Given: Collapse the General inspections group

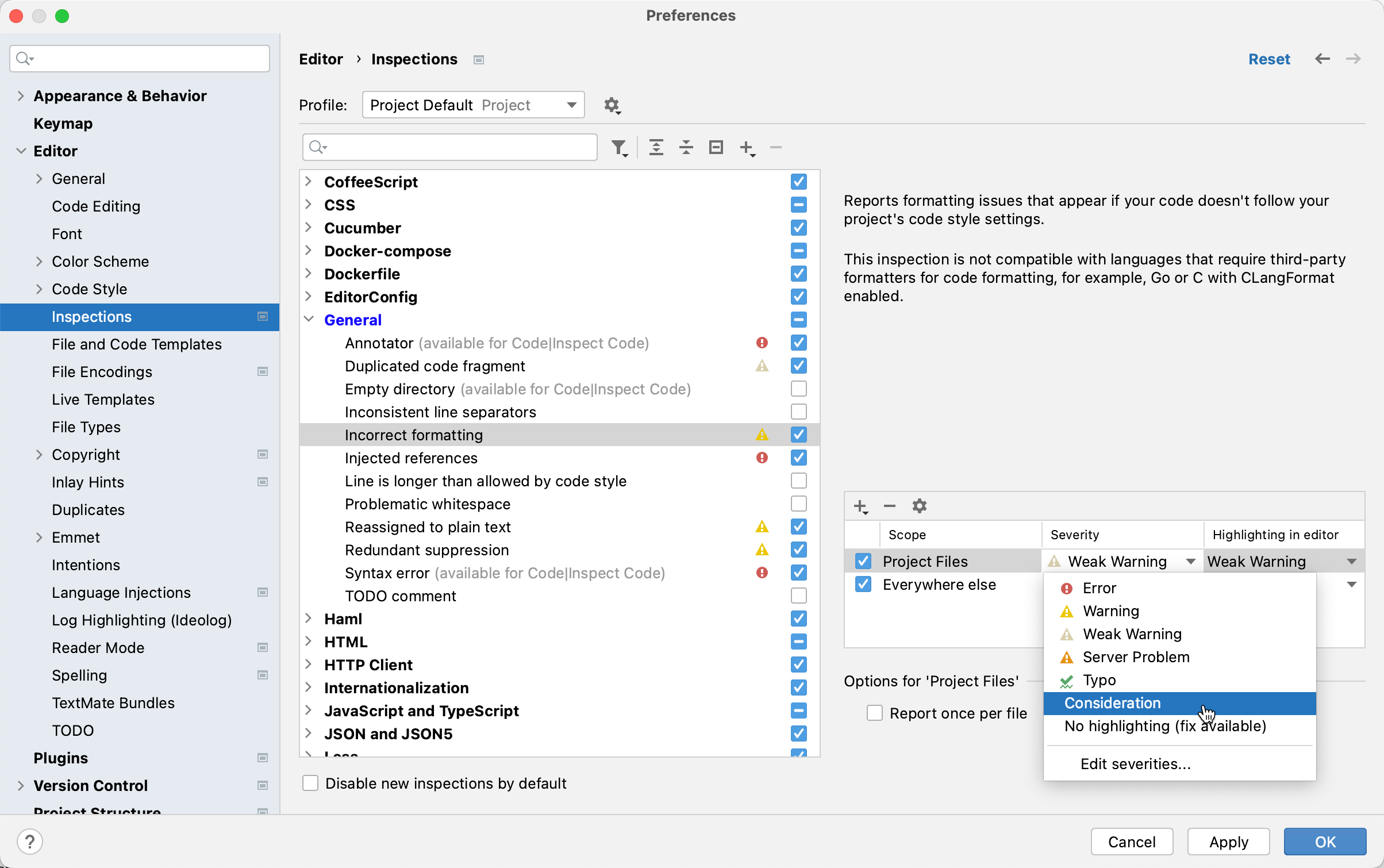Looking at the screenshot, I should pyautogui.click(x=309, y=320).
